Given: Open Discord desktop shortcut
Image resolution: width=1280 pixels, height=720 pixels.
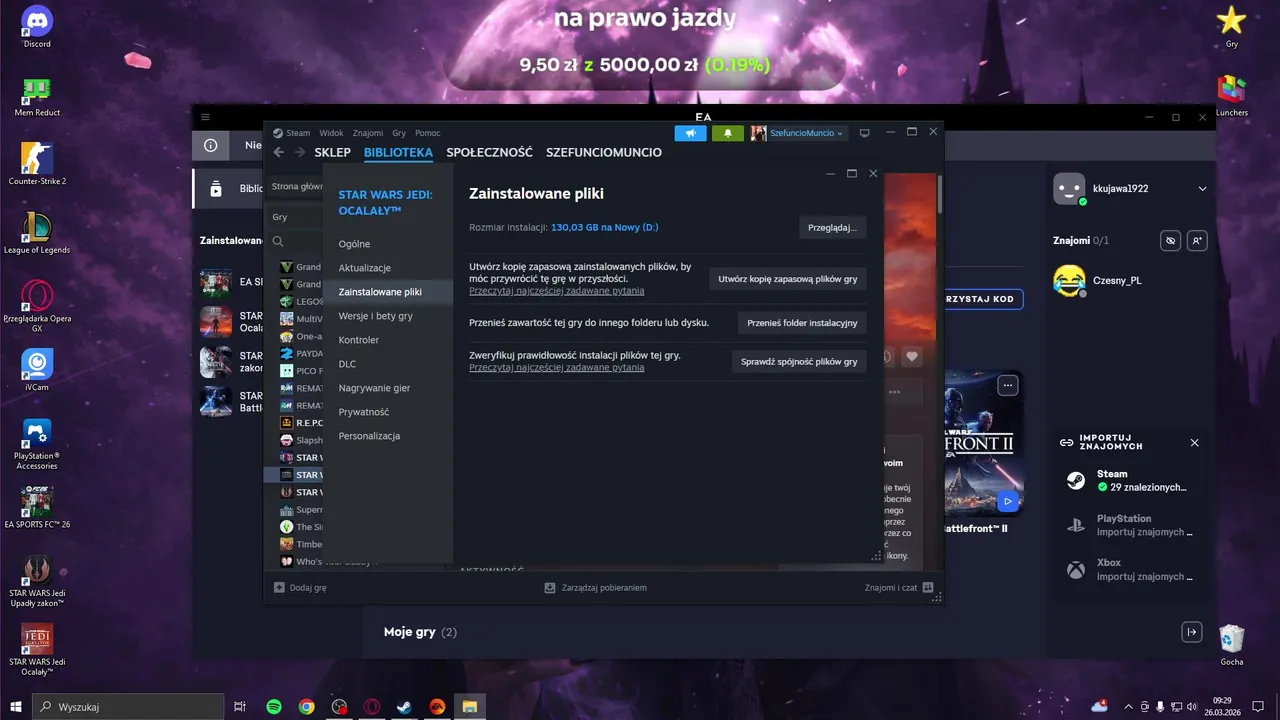Looking at the screenshot, I should (x=37, y=26).
